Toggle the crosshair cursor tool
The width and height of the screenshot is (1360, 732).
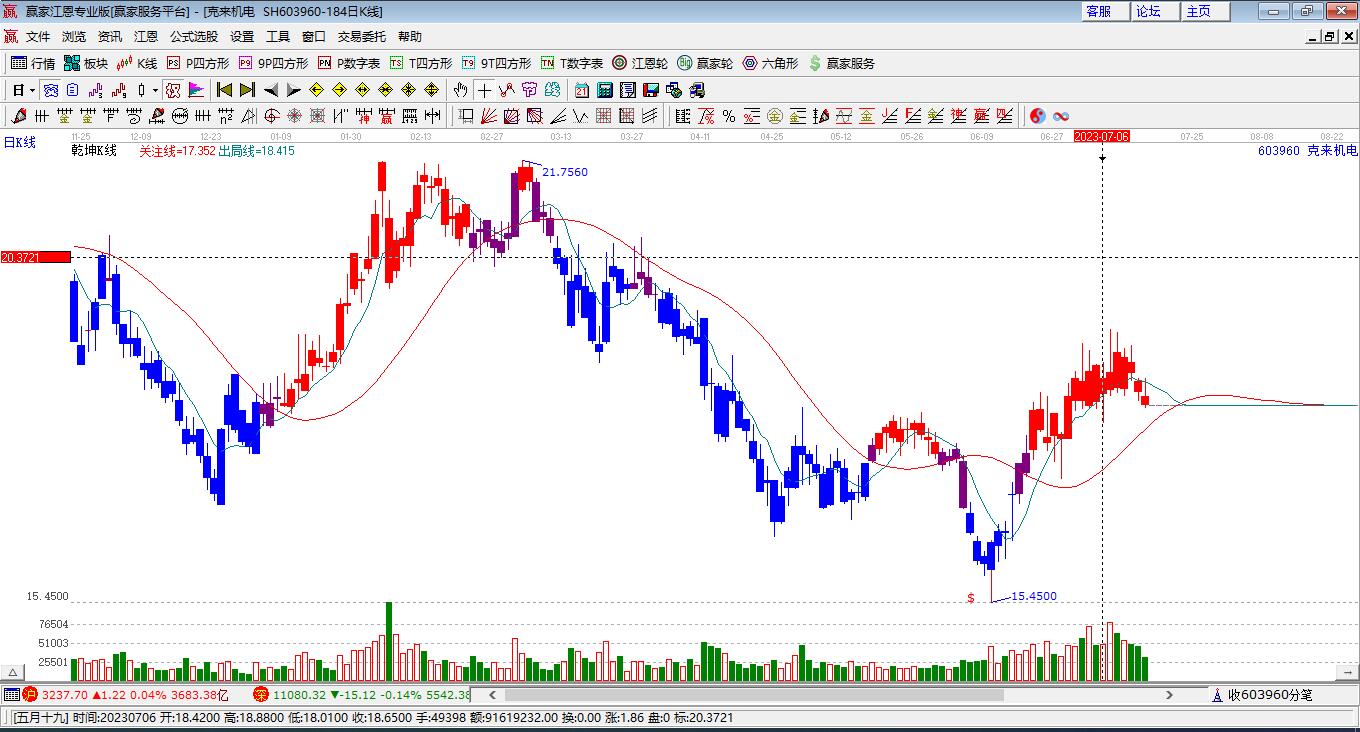[x=484, y=90]
